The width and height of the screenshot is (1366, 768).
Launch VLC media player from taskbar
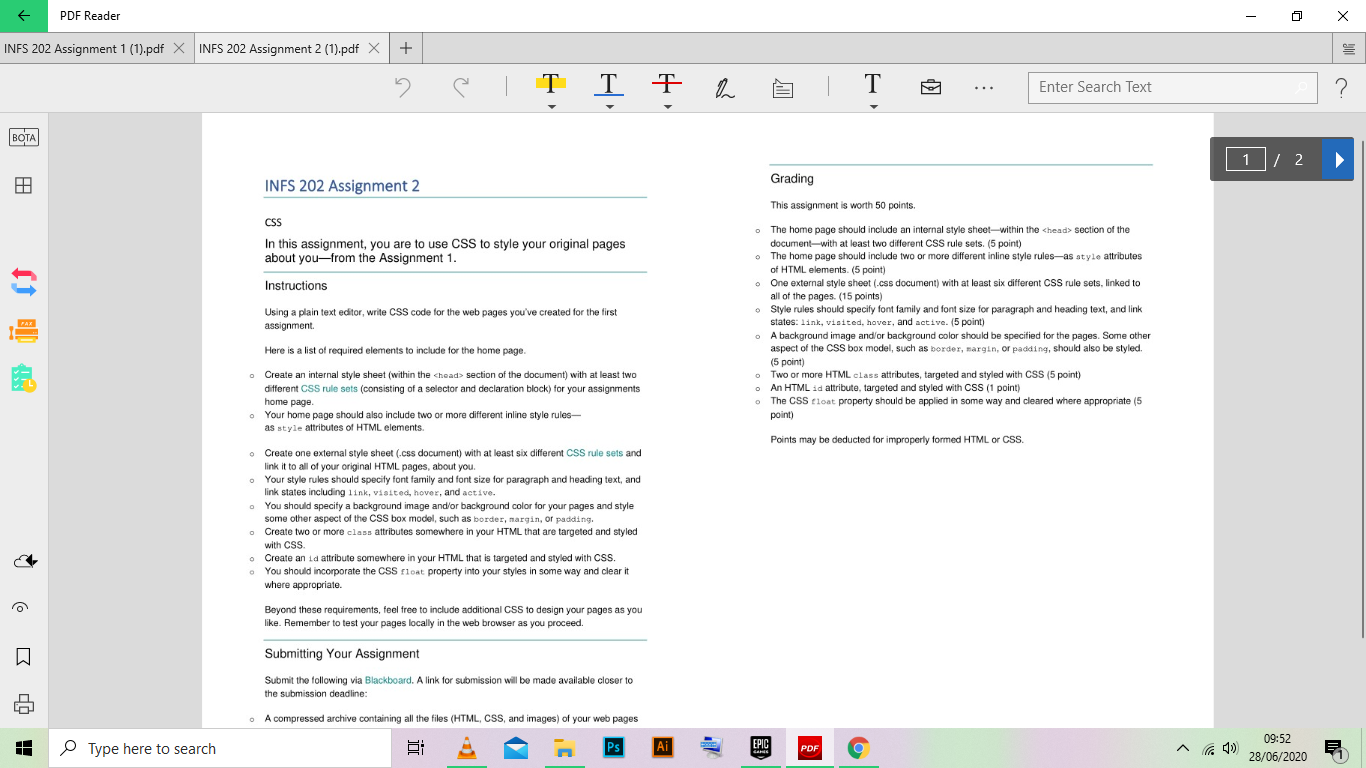coord(467,748)
